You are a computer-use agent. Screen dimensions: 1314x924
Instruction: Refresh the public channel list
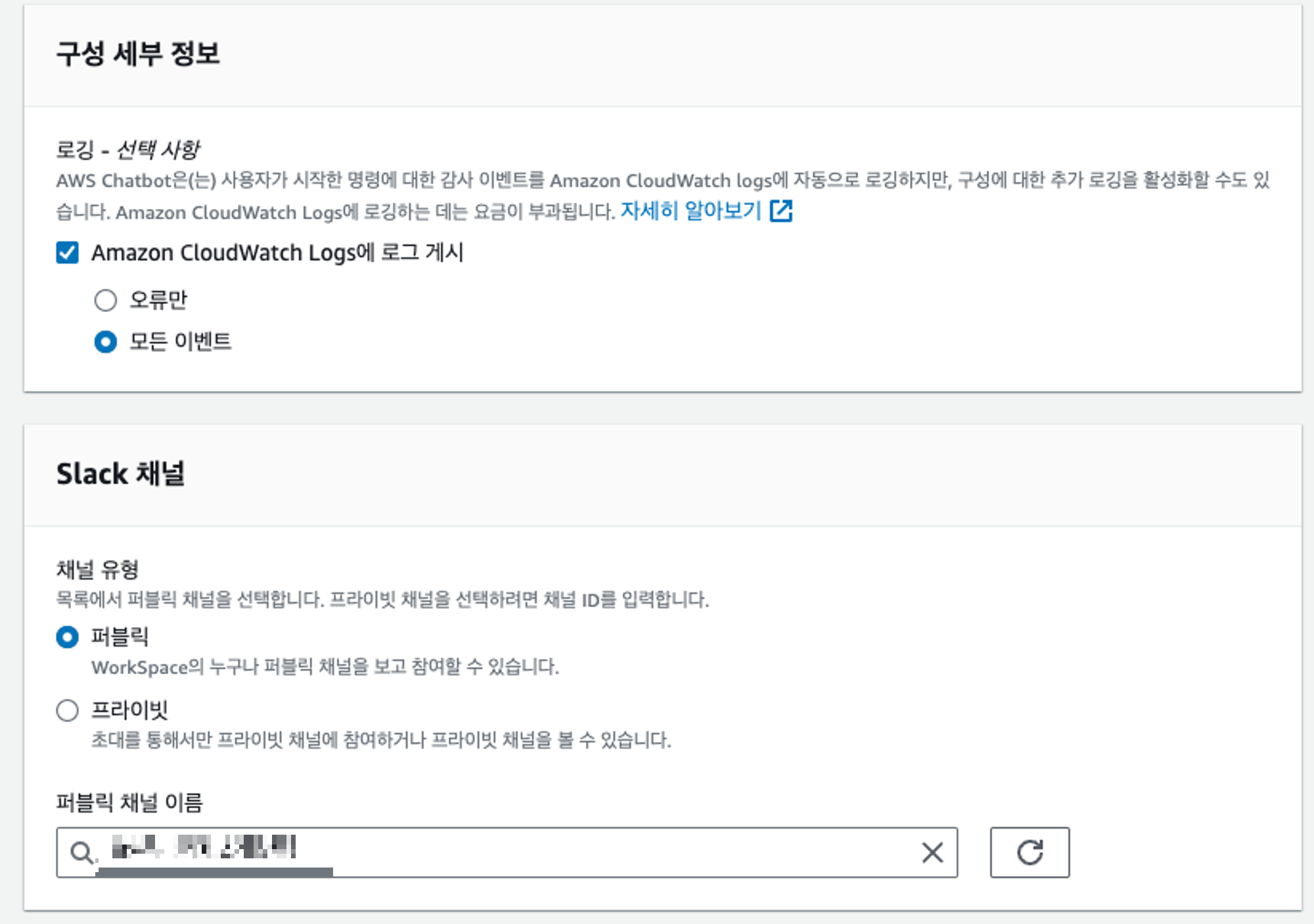pyautogui.click(x=1030, y=852)
